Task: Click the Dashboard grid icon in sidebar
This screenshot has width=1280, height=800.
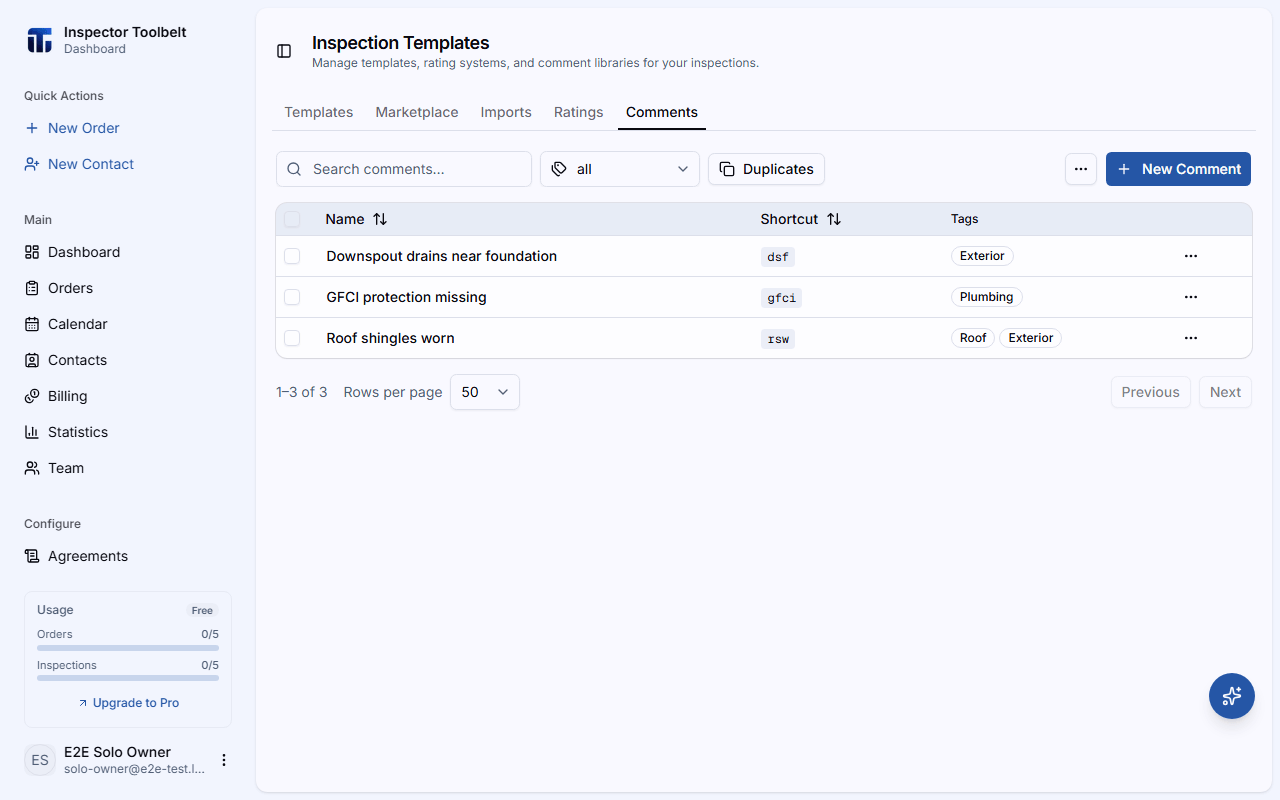Action: tap(32, 252)
